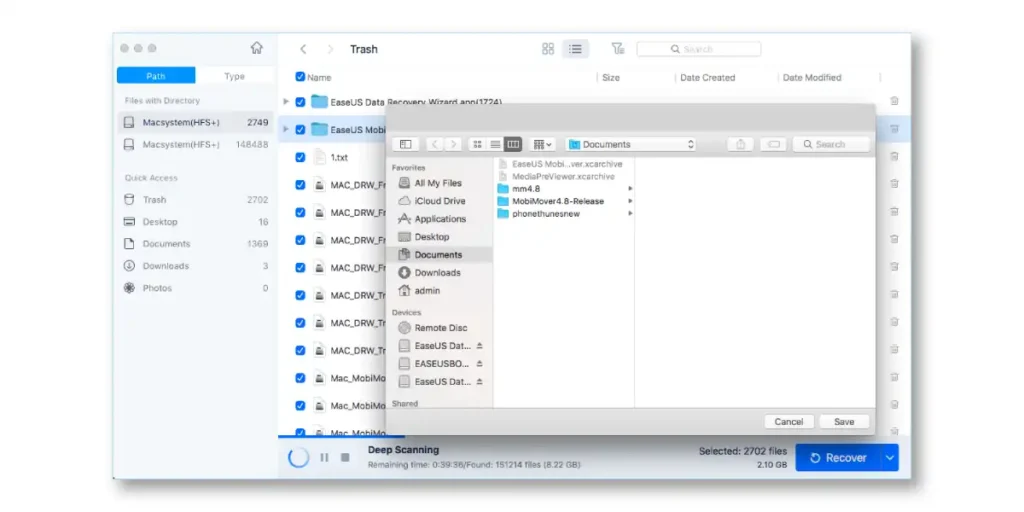Expand the MobiMover4.8-Release folder arrow
The image size is (1024, 512).
(x=630, y=201)
